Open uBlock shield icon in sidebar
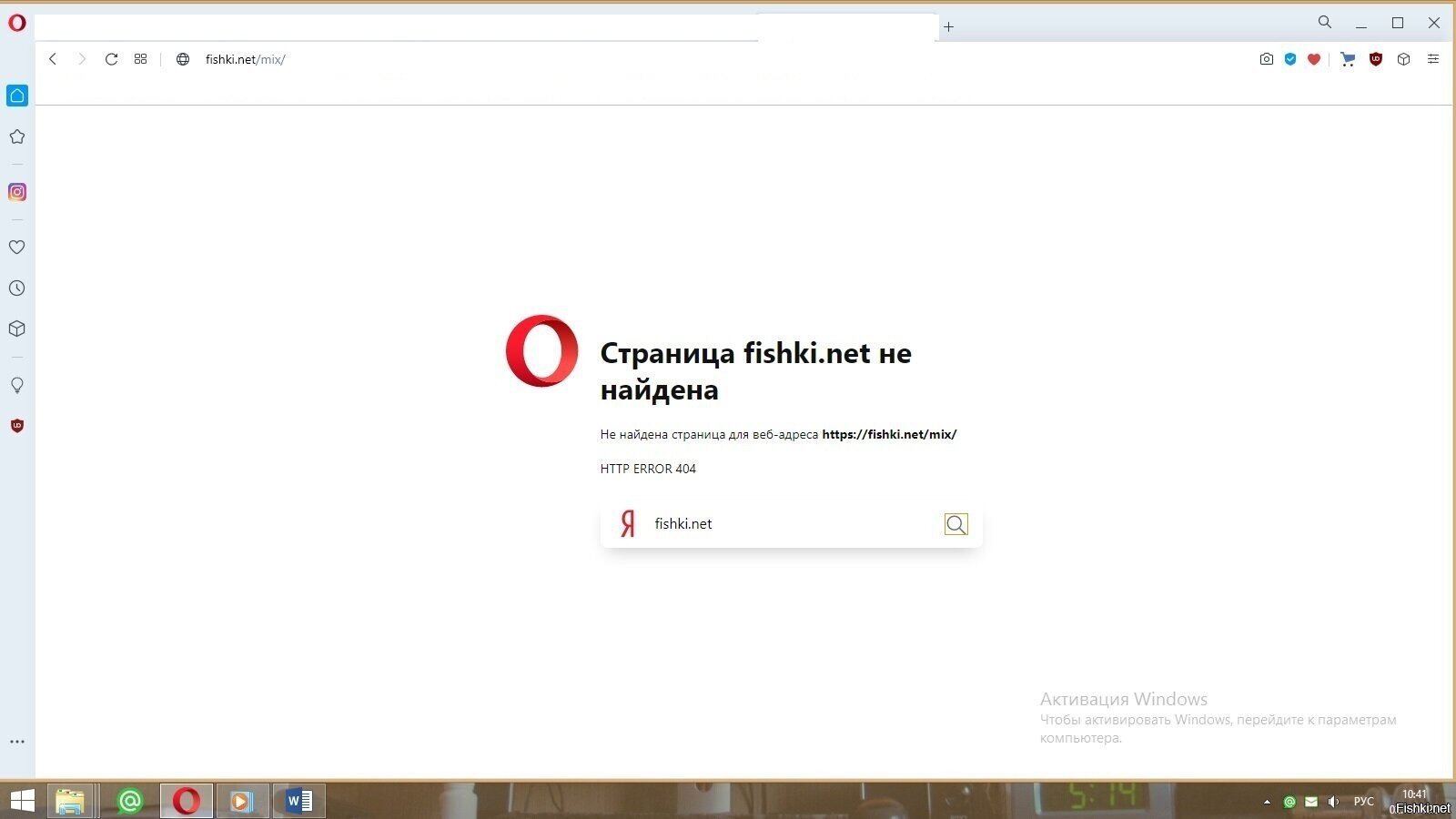Screen dimensions: 1456x819 click(17, 425)
